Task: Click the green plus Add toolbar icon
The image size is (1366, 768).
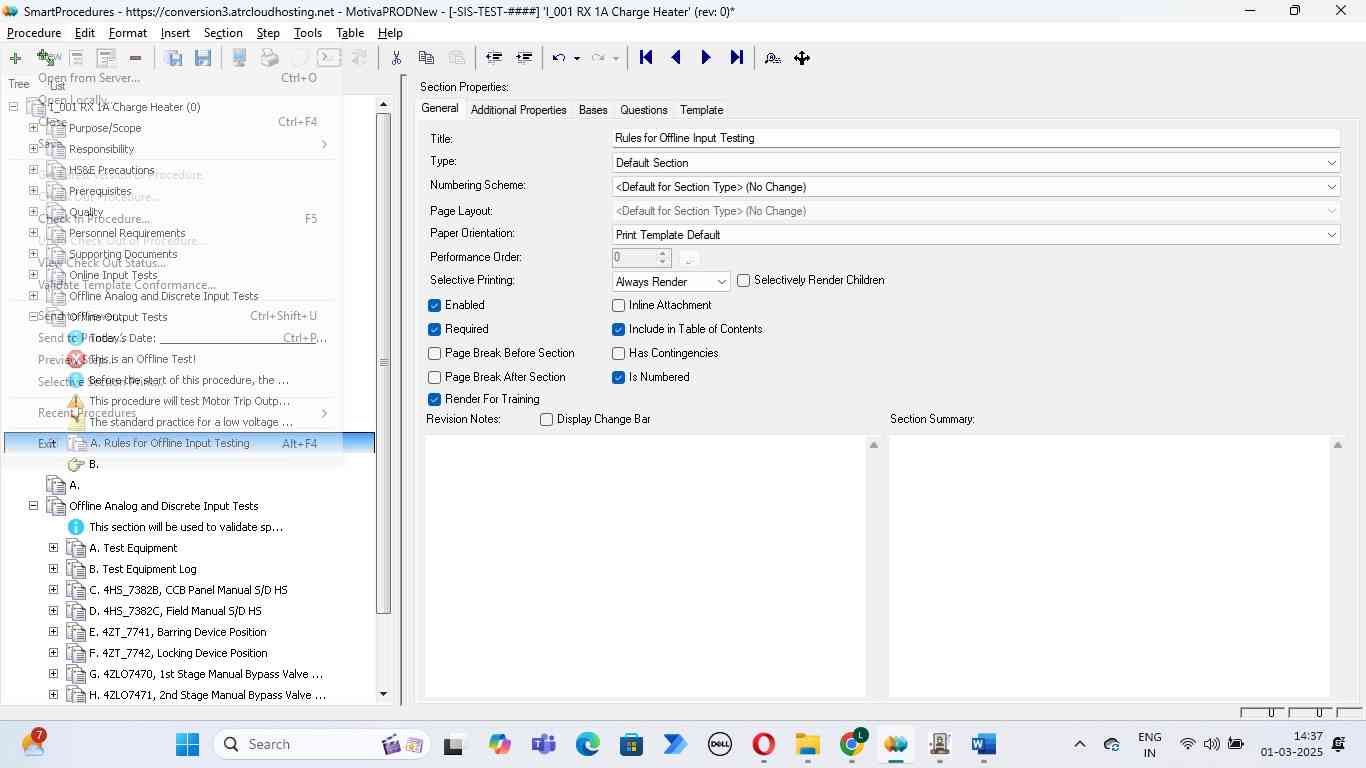Action: pyautogui.click(x=15, y=58)
